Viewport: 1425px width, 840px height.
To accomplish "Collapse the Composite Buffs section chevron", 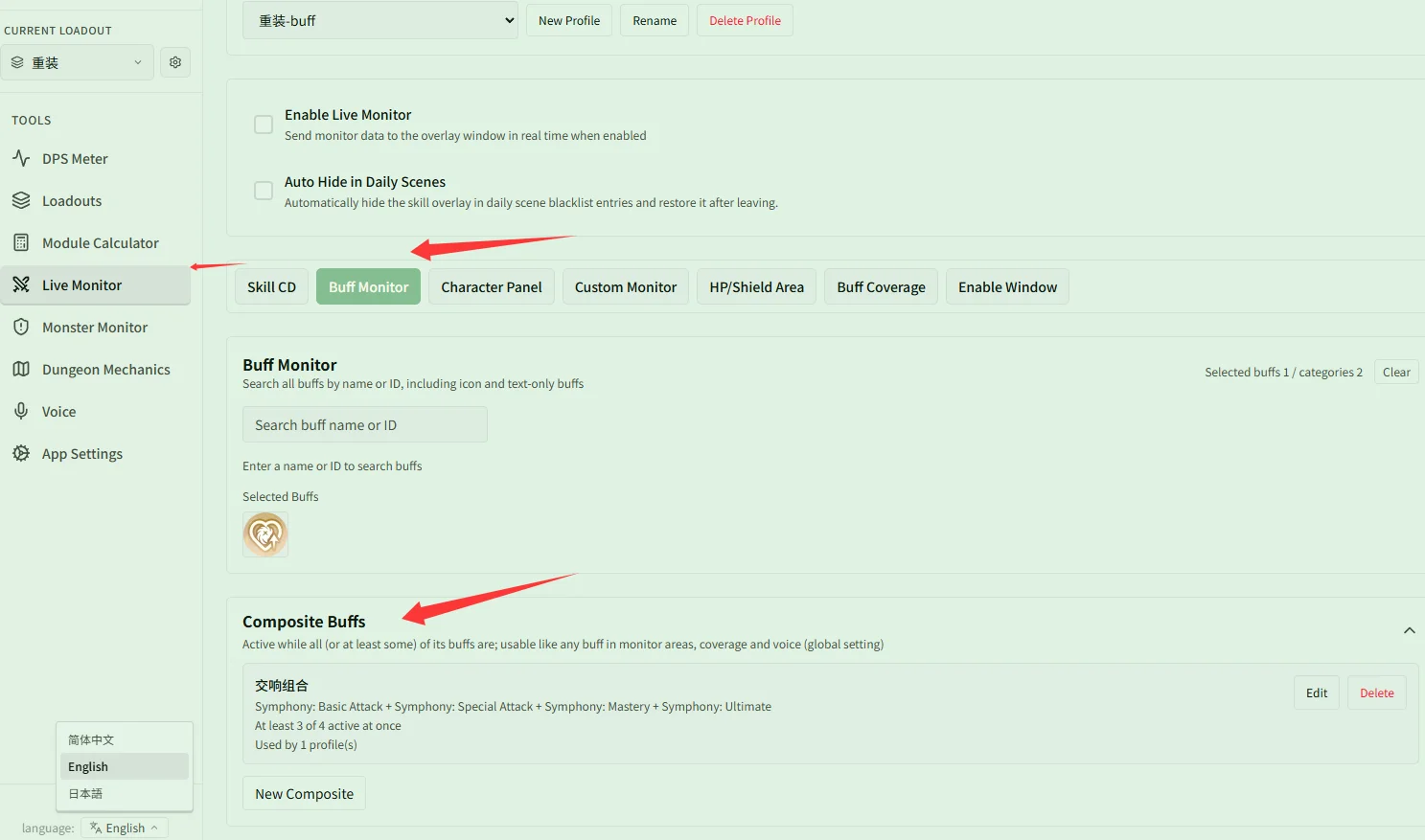I will pos(1410,630).
